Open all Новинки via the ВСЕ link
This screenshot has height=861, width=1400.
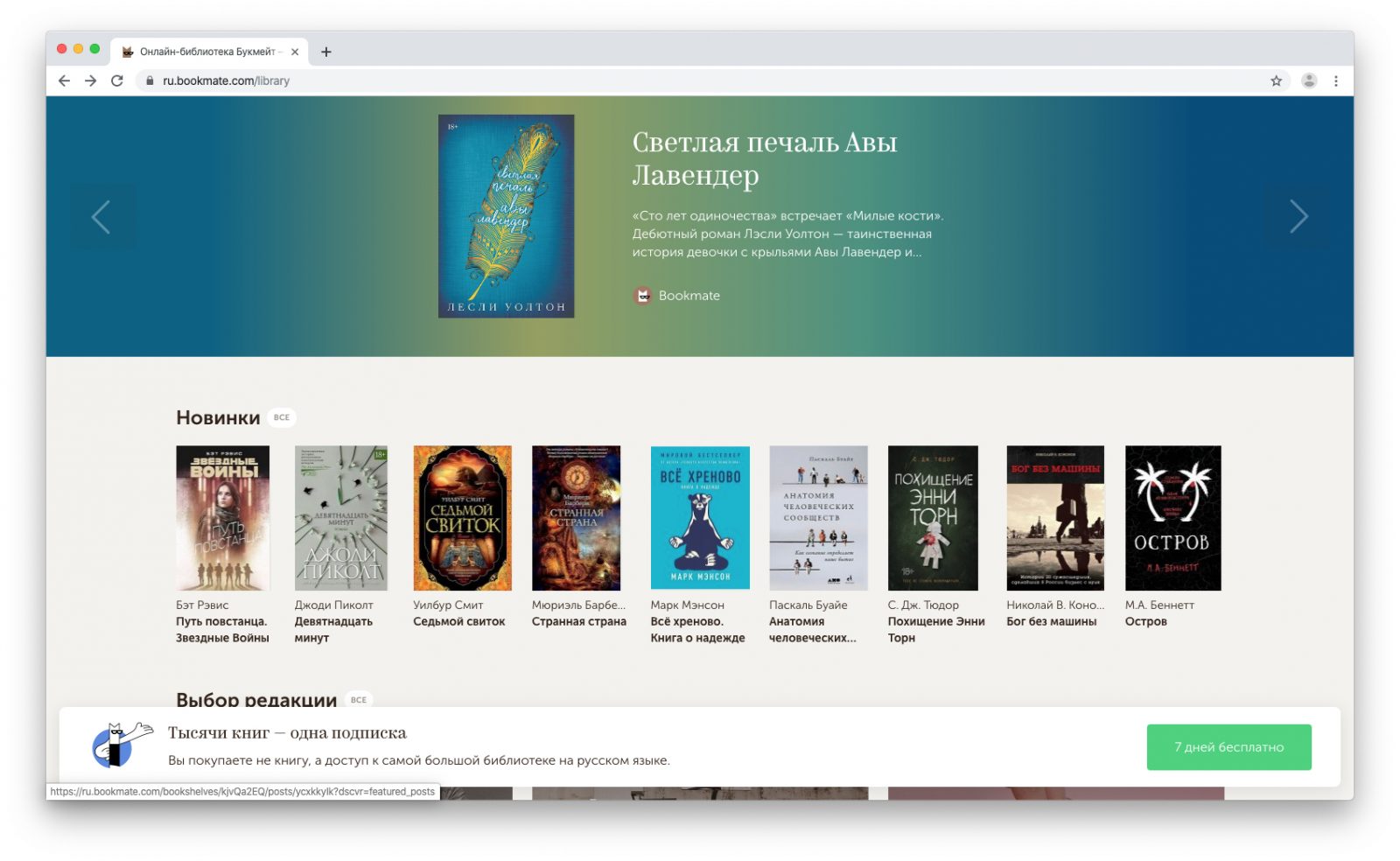pyautogui.click(x=281, y=417)
